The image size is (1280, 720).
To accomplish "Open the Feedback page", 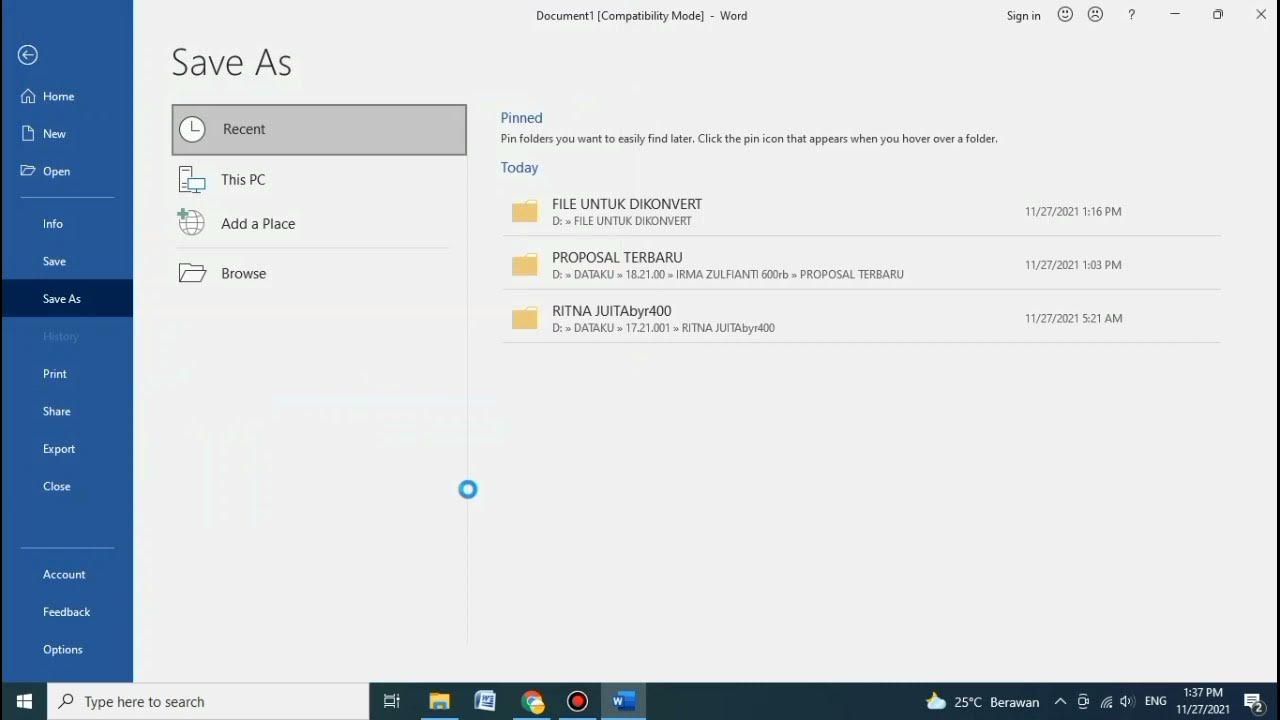I will point(67,612).
